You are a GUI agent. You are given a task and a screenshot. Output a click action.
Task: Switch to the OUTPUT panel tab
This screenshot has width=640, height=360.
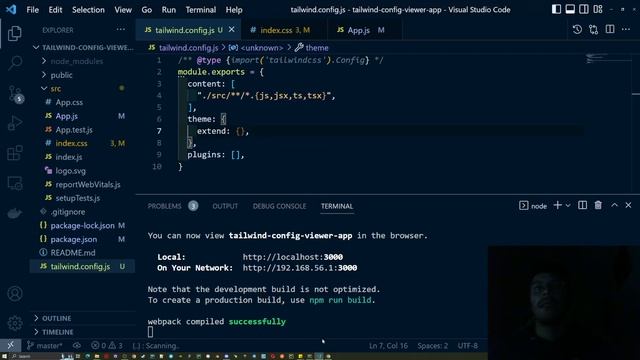225,206
